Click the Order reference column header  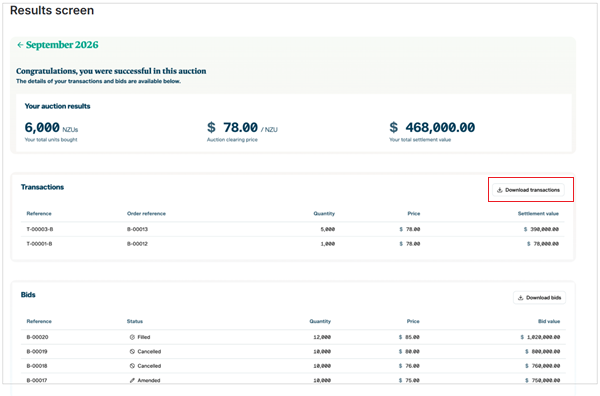click(146, 214)
